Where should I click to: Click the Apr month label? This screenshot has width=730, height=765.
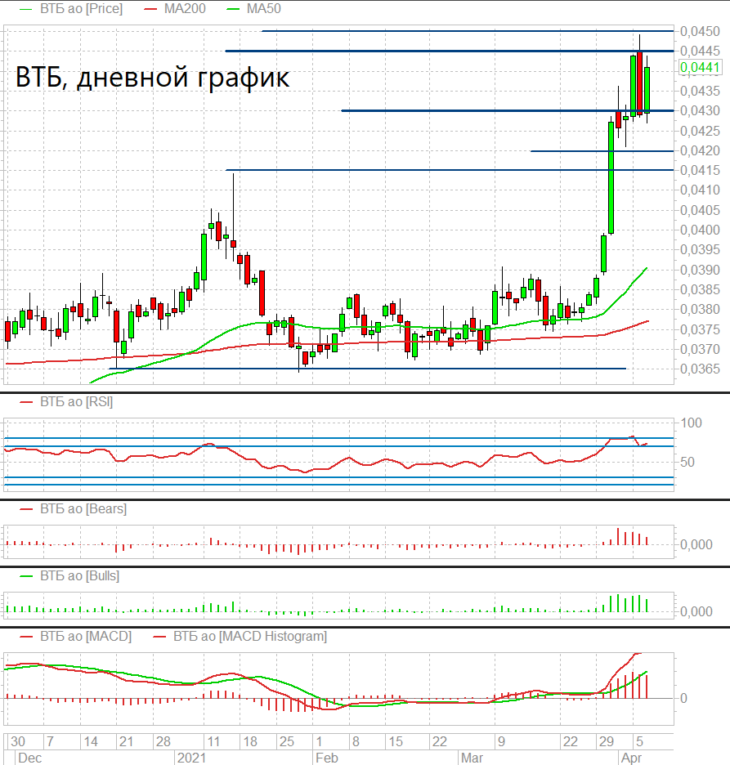point(631,758)
